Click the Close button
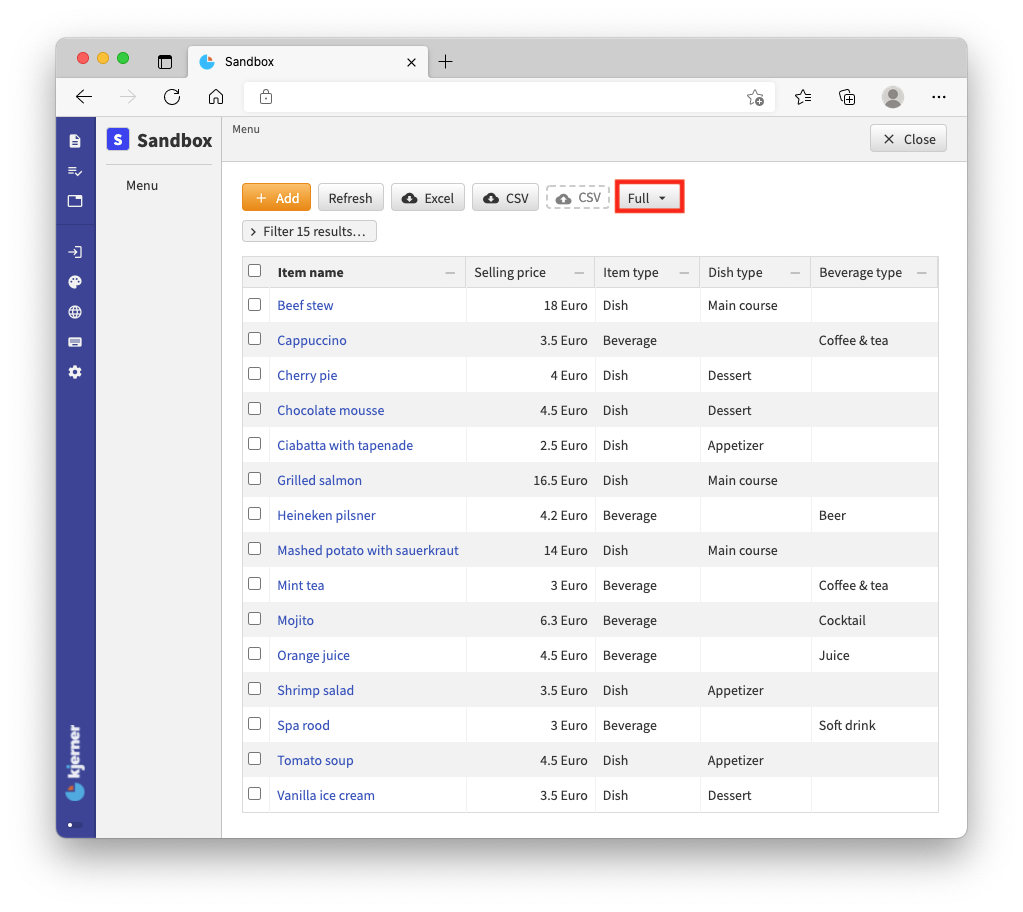 pyautogui.click(x=908, y=139)
